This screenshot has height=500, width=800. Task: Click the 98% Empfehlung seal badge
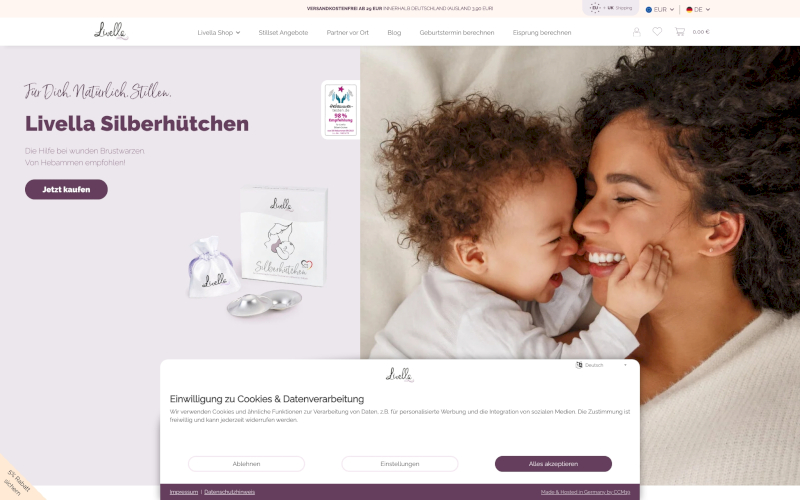coord(340,110)
